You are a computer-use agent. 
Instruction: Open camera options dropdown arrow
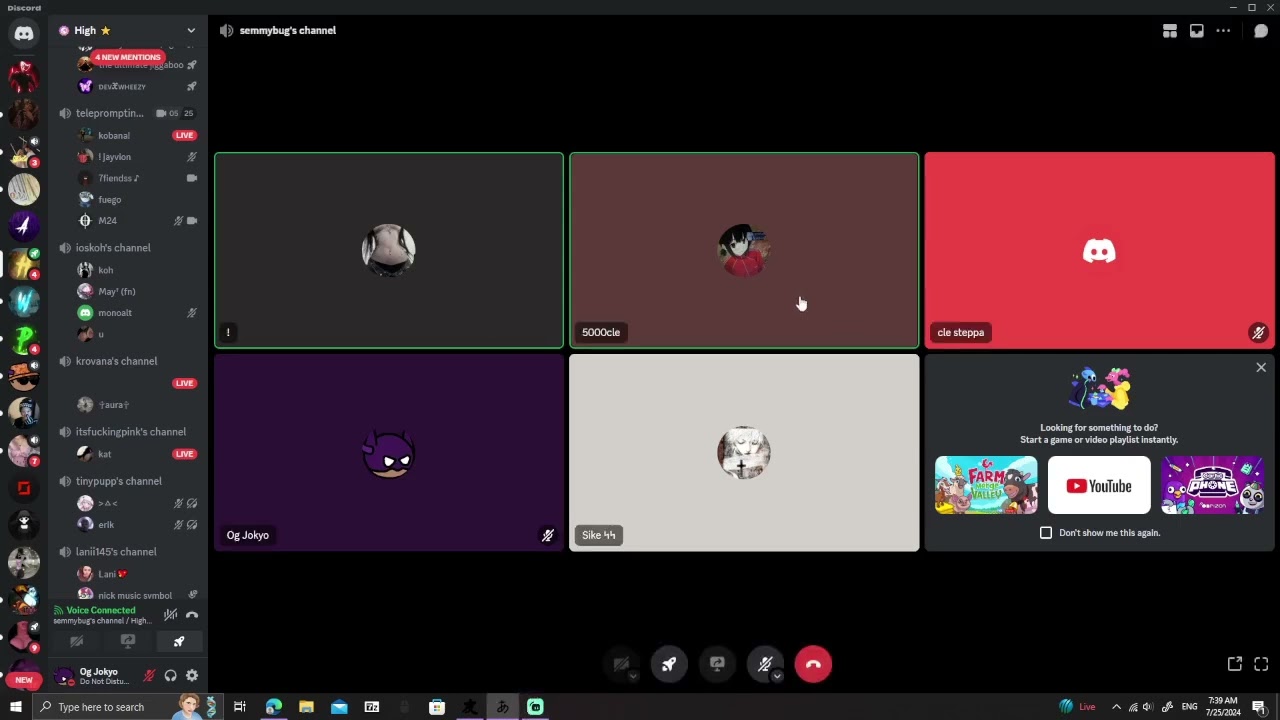(x=633, y=676)
